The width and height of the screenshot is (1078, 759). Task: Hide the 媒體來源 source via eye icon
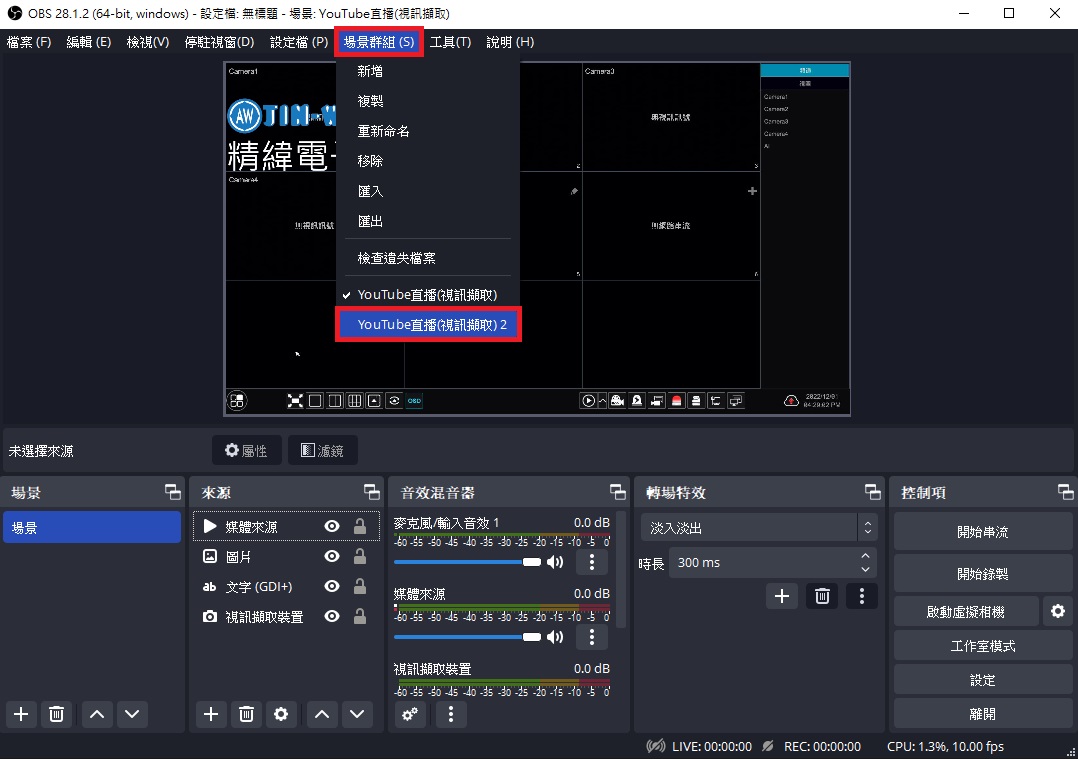[x=332, y=527]
